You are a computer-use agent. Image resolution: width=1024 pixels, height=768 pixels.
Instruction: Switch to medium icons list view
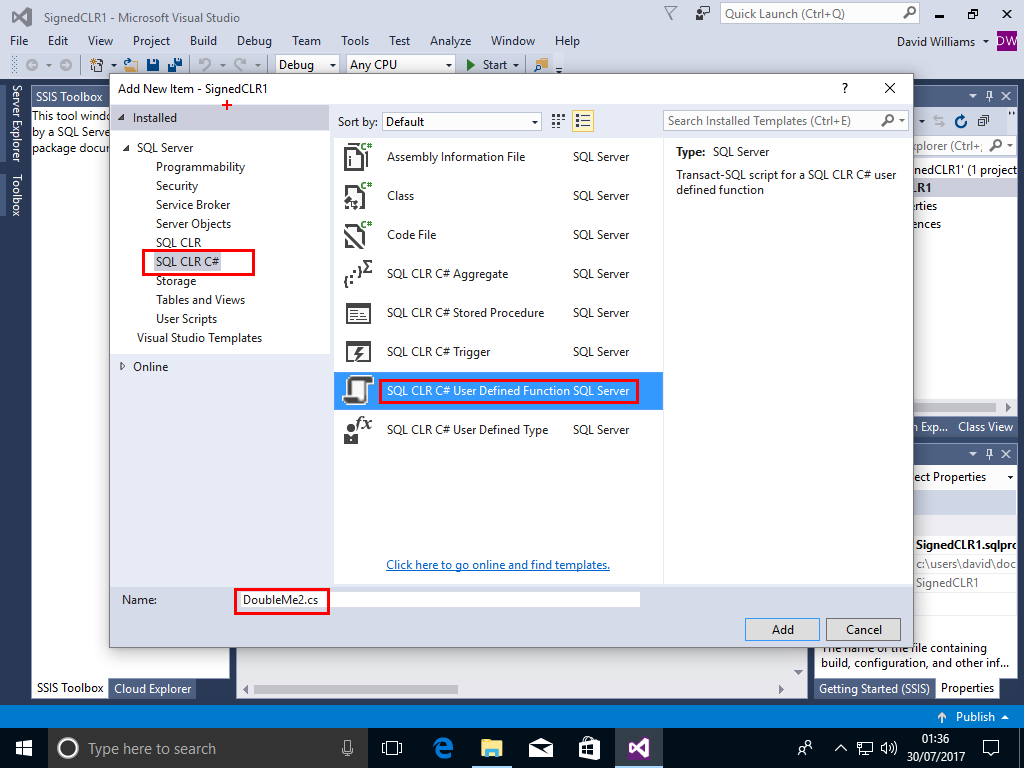pos(583,121)
